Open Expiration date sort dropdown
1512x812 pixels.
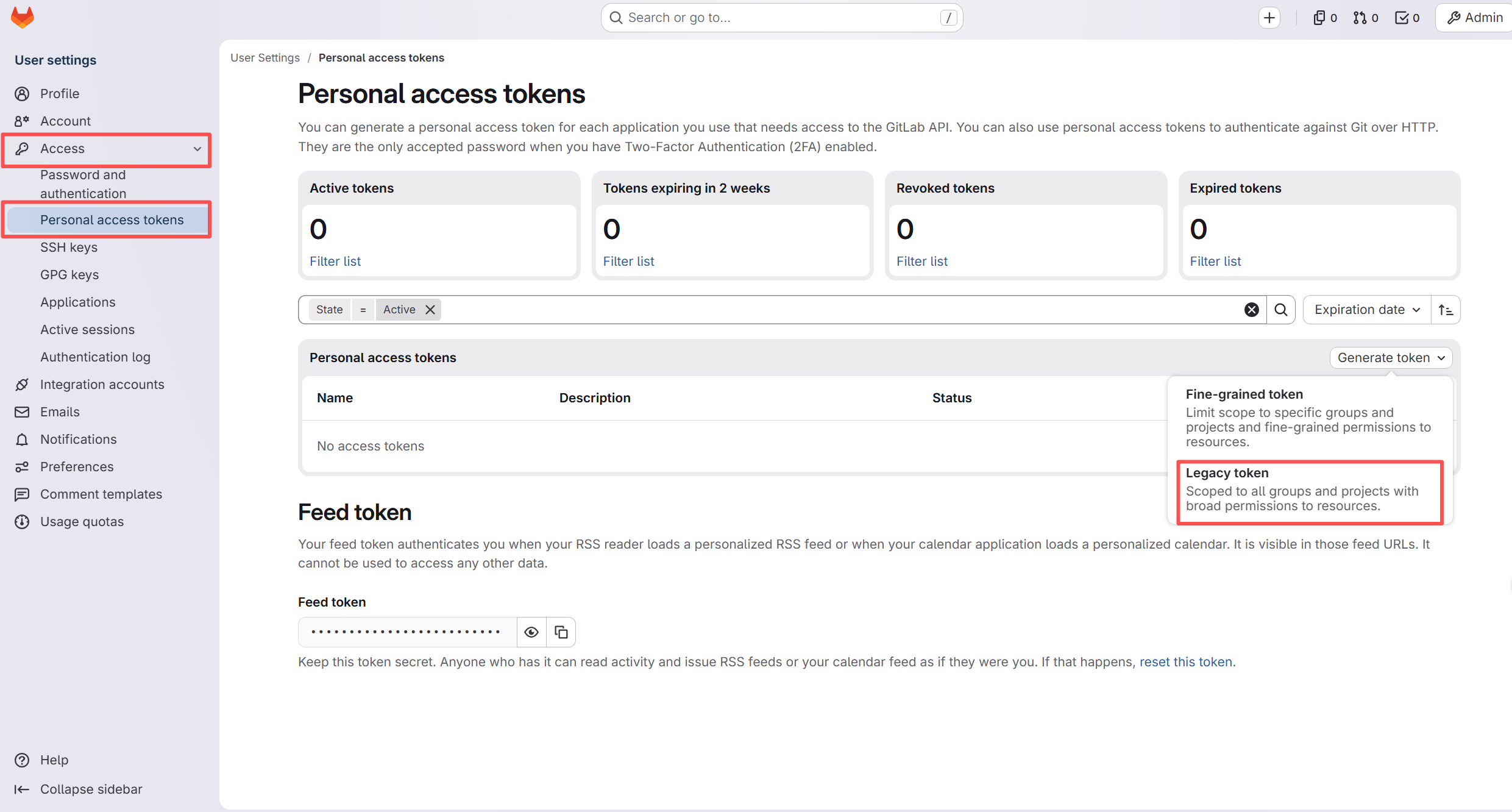tap(1367, 310)
